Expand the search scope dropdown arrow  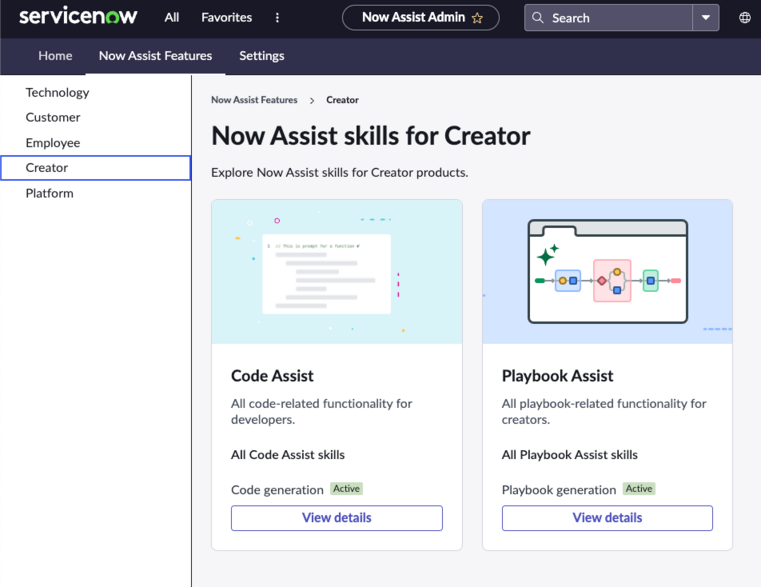click(x=706, y=18)
